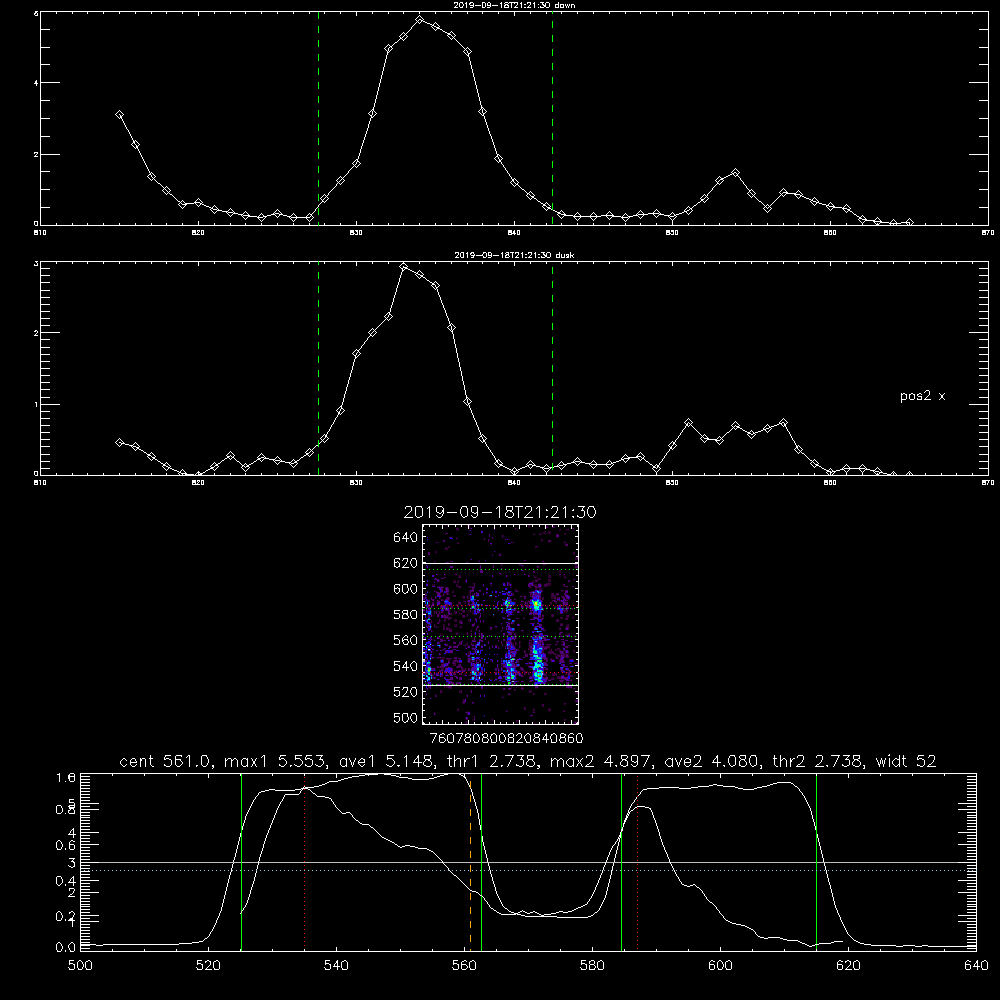The height and width of the screenshot is (1000, 1000).
Task: Select the "cent 561.0" value in stats line
Action: click(x=165, y=761)
